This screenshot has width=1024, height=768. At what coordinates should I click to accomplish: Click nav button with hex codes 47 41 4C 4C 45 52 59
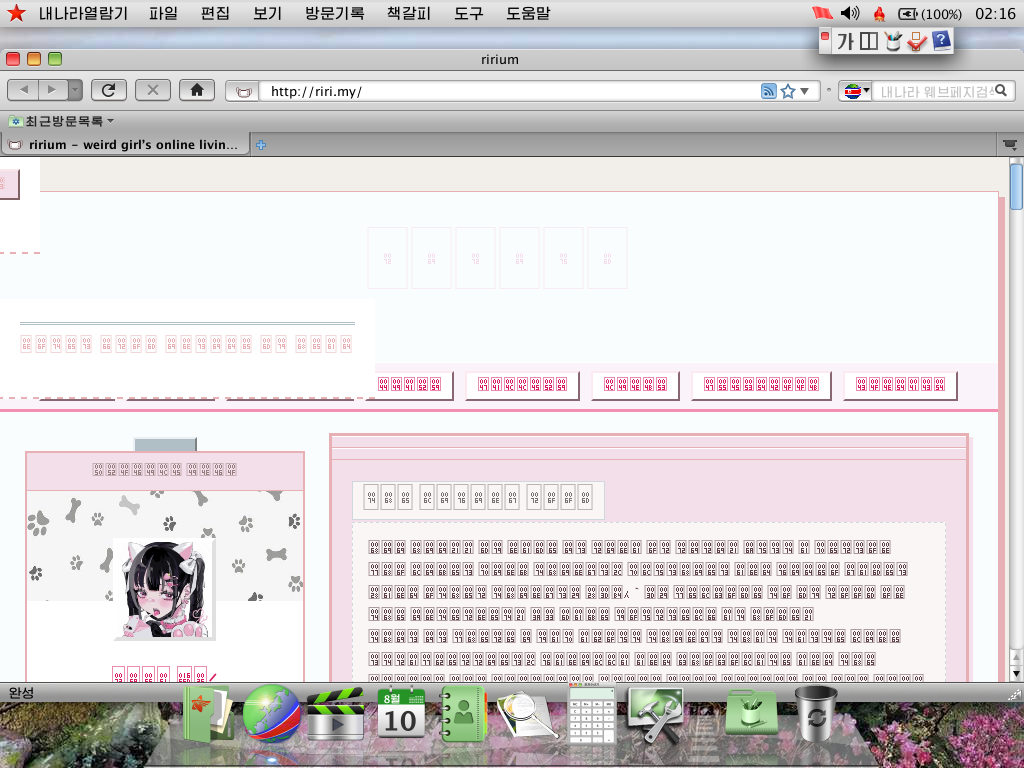[x=522, y=385]
